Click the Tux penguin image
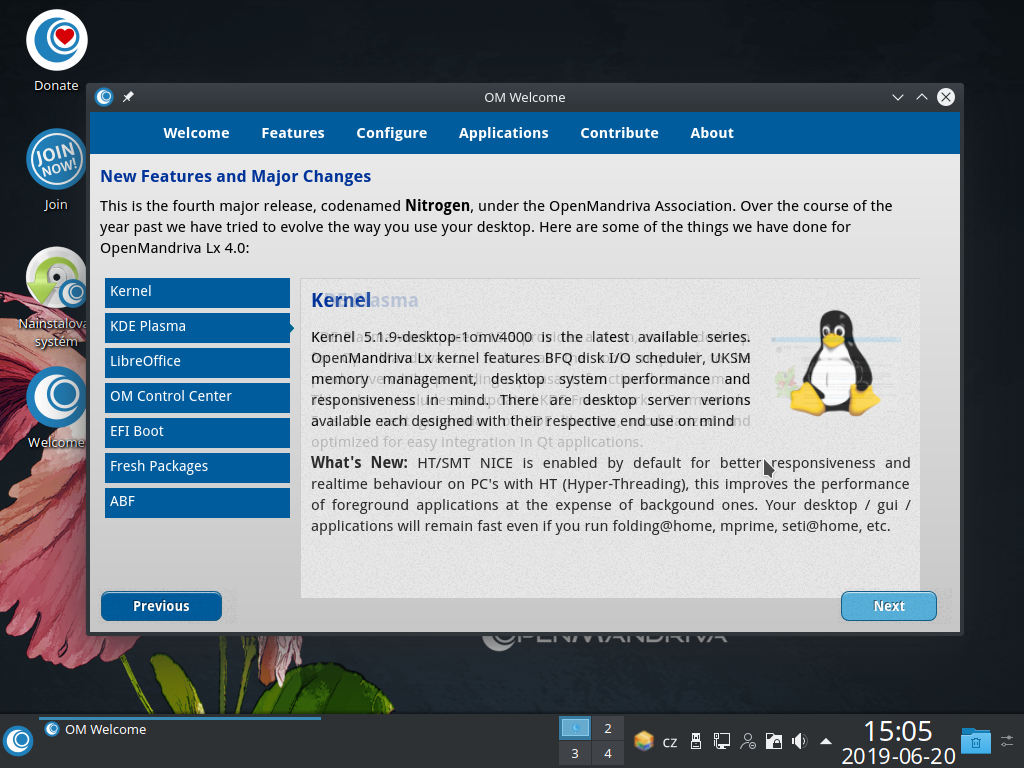 tap(835, 363)
